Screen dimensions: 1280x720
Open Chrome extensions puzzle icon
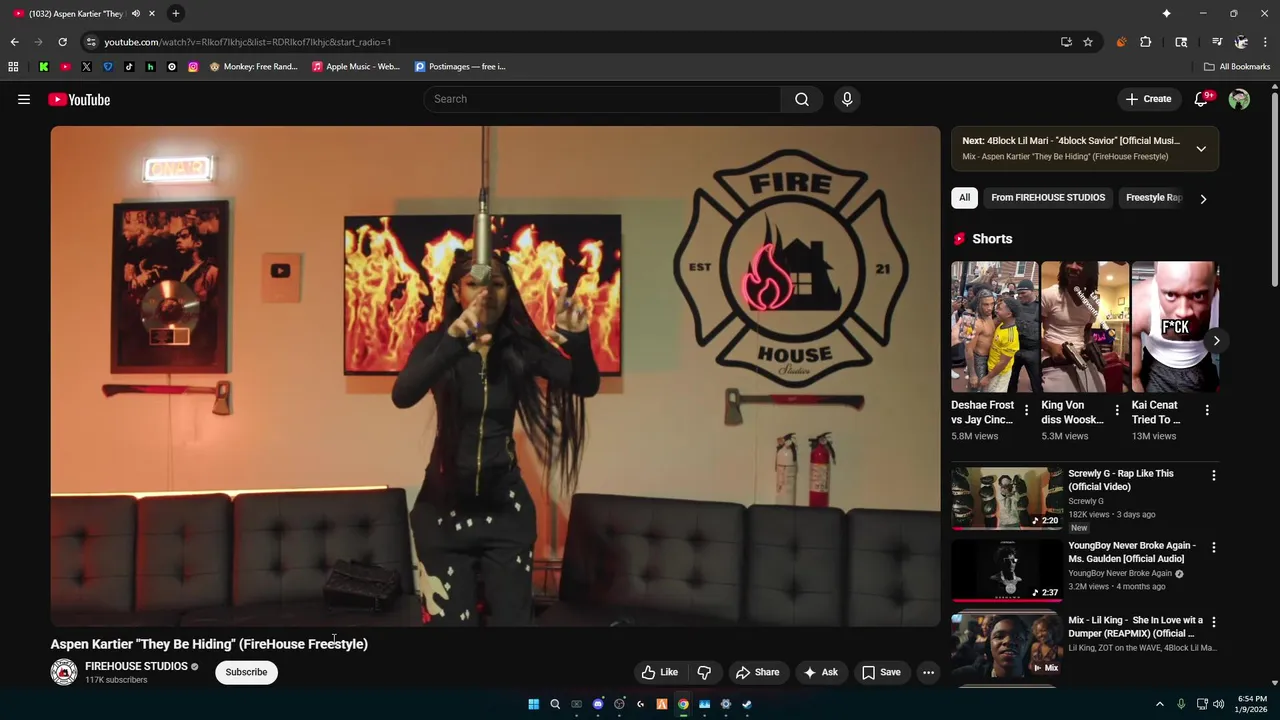[x=1146, y=42]
